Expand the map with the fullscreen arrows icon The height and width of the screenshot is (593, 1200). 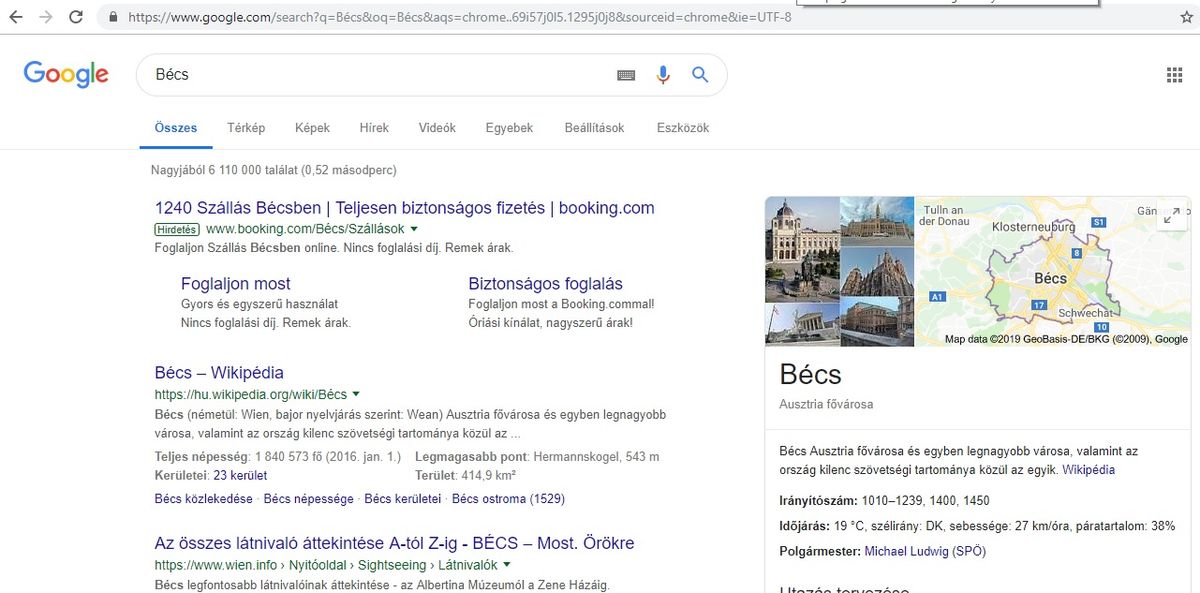point(1172,215)
